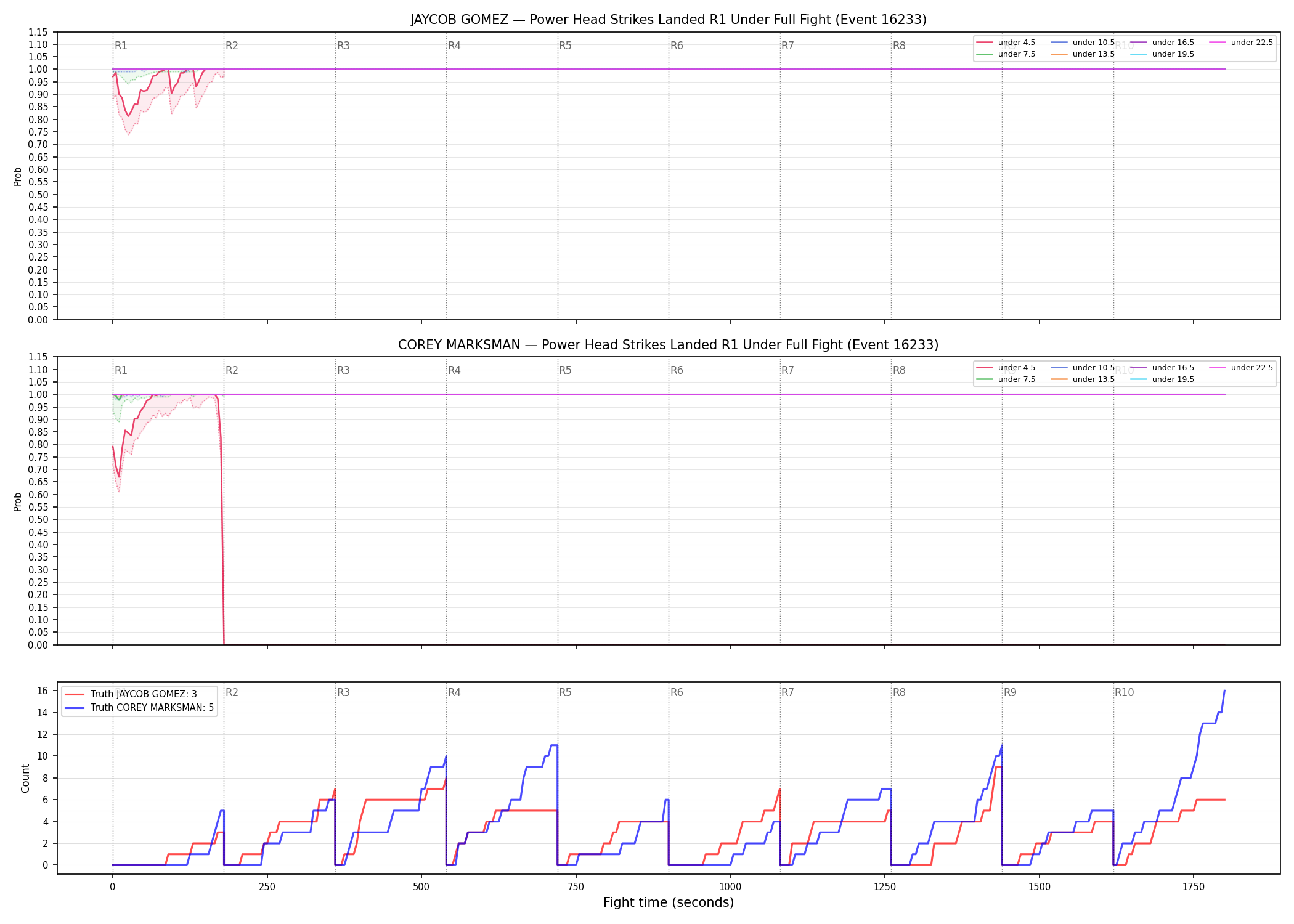Click the '1750' tick on the time axis
Viewport: 1294px width, 924px height.
point(1194,887)
